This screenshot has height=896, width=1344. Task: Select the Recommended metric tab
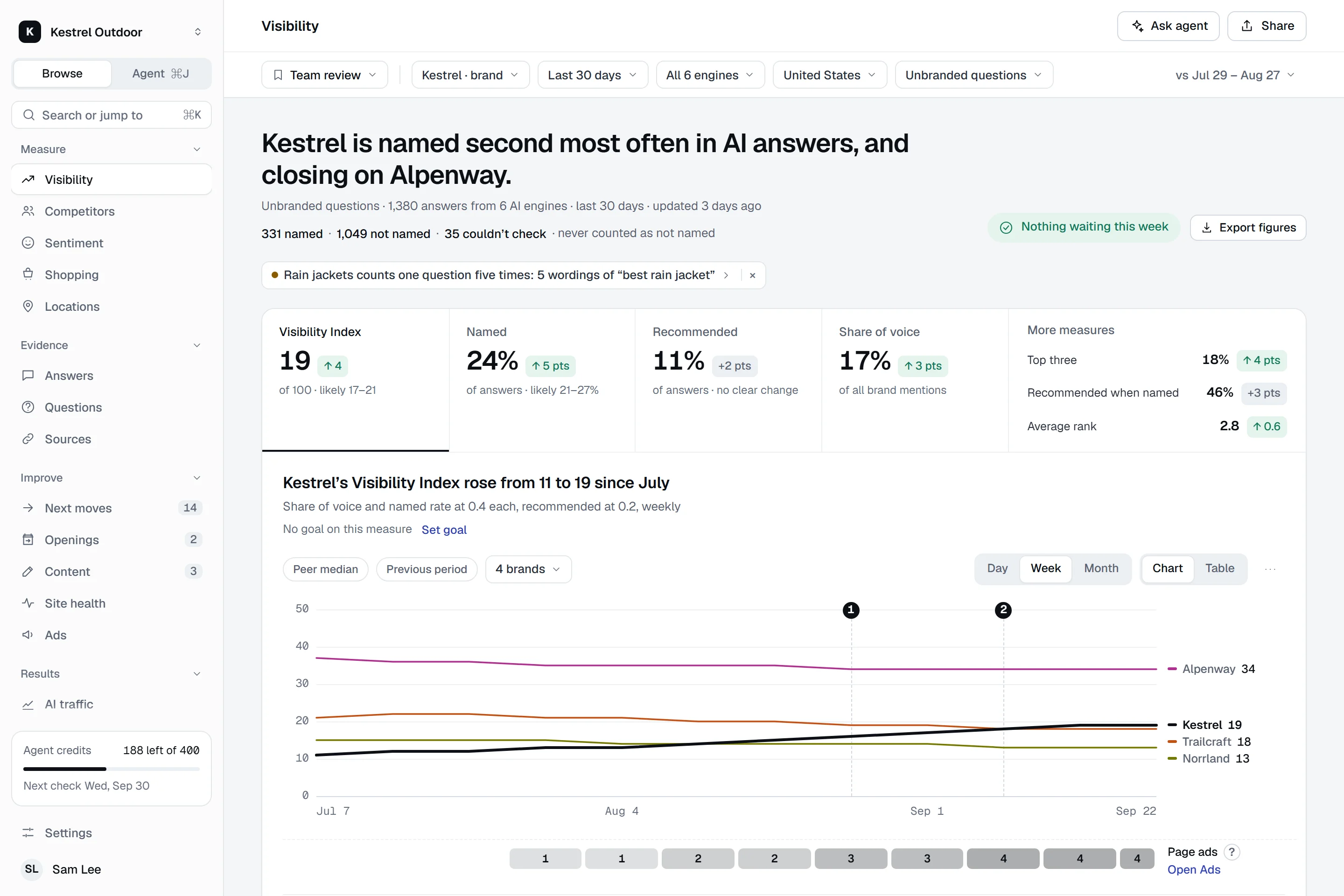(728, 380)
